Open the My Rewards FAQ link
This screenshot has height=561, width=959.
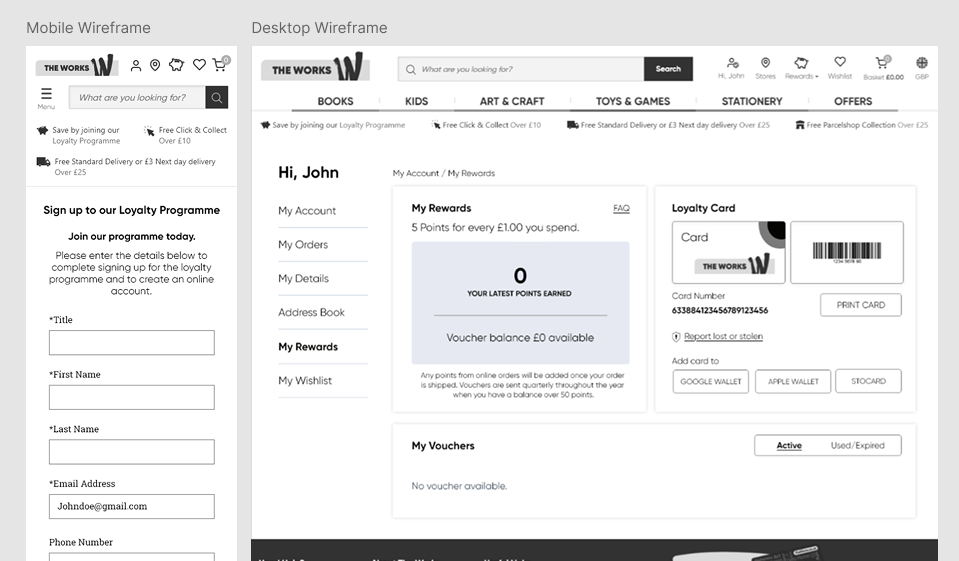tap(621, 209)
